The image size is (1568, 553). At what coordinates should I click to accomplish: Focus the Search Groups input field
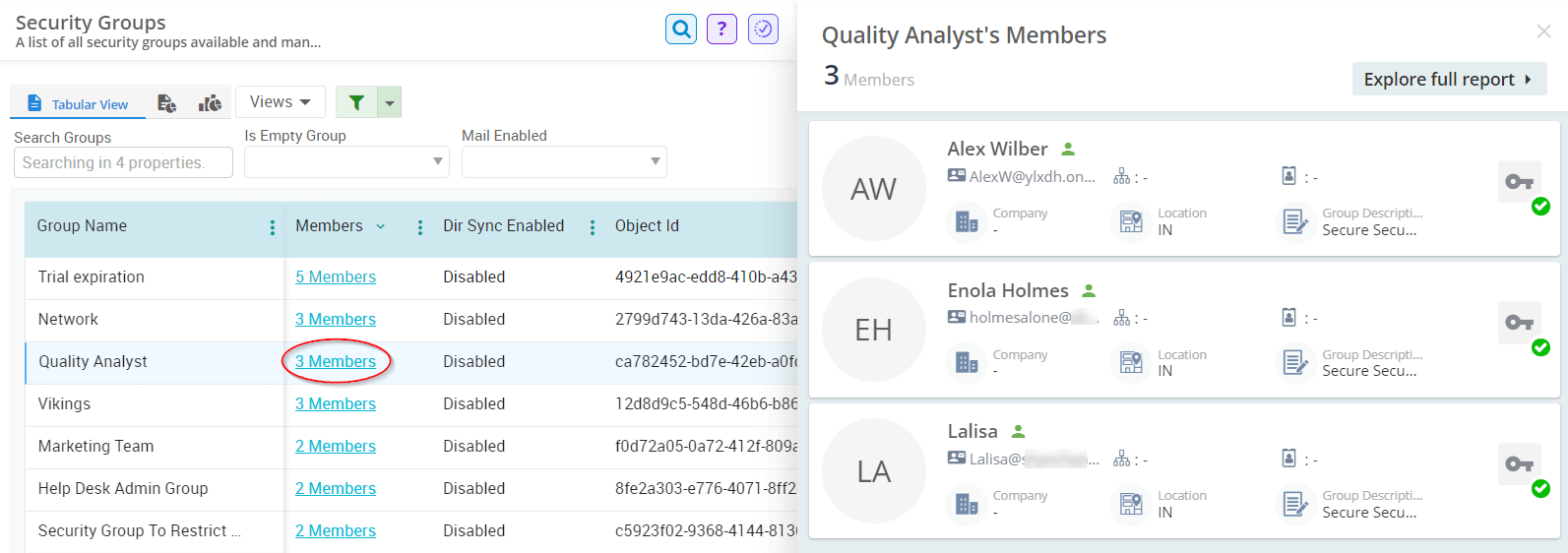click(123, 162)
